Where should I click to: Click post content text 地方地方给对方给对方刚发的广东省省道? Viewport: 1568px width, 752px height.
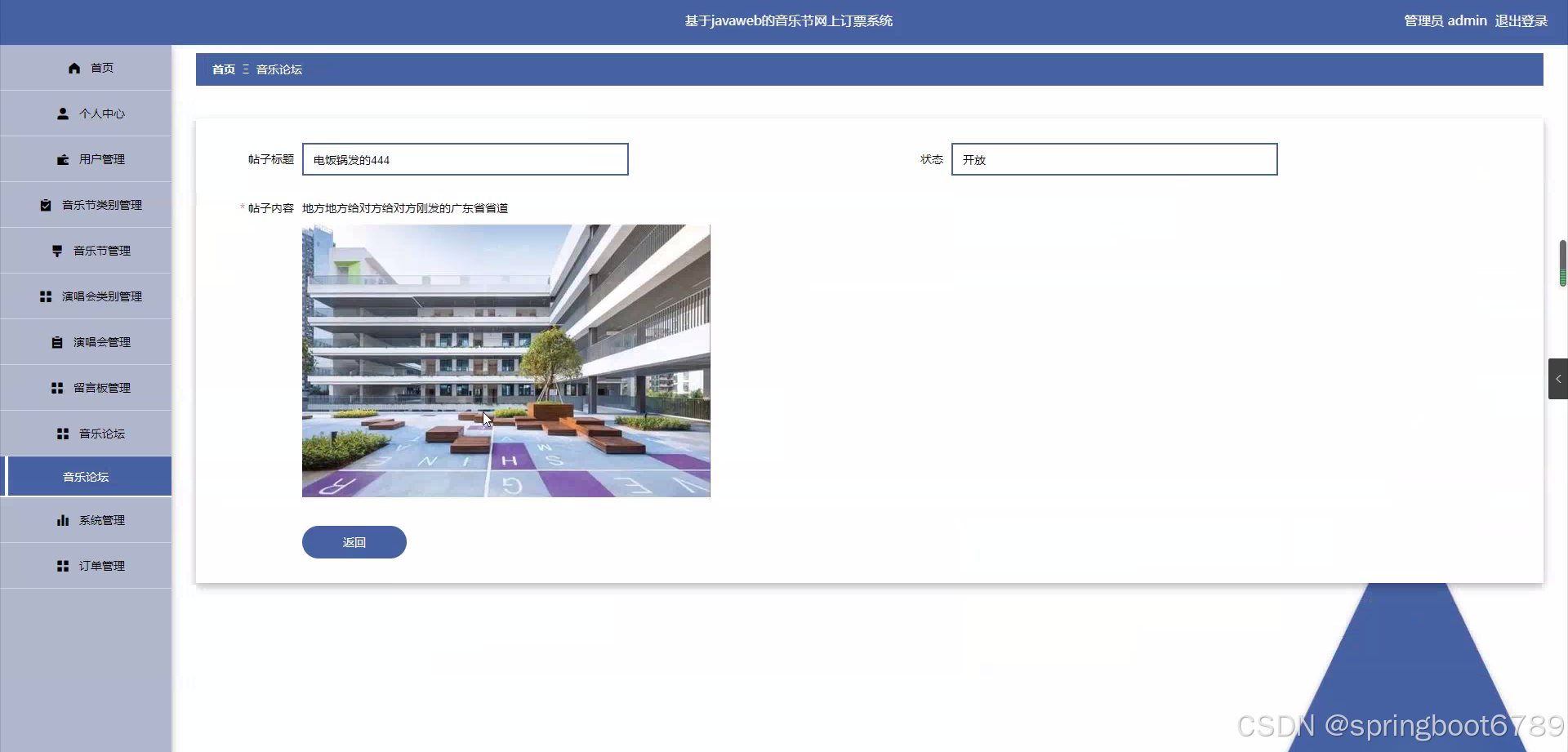pyautogui.click(x=405, y=208)
